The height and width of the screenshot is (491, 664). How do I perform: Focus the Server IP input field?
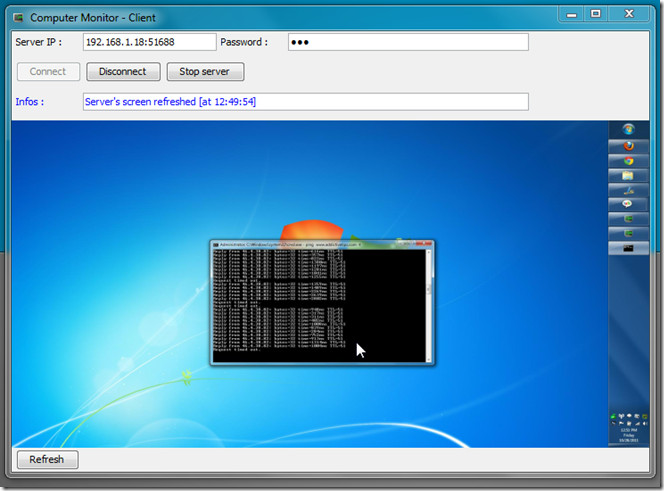click(x=149, y=42)
